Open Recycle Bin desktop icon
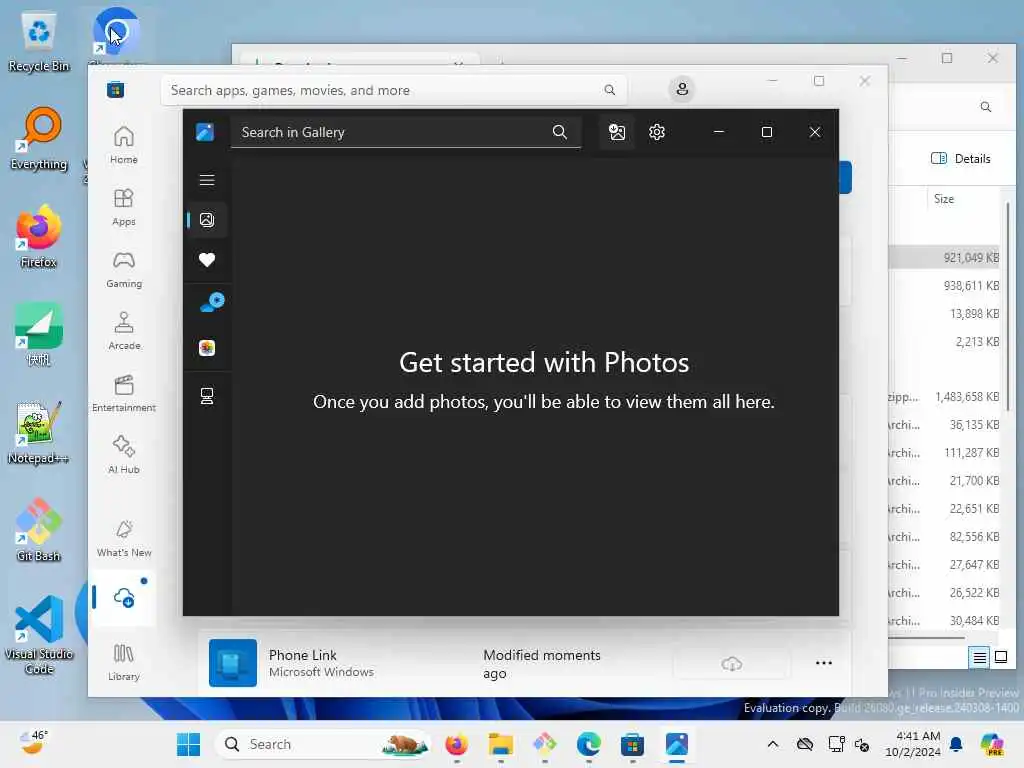Viewport: 1024px width, 768px height. [x=39, y=42]
